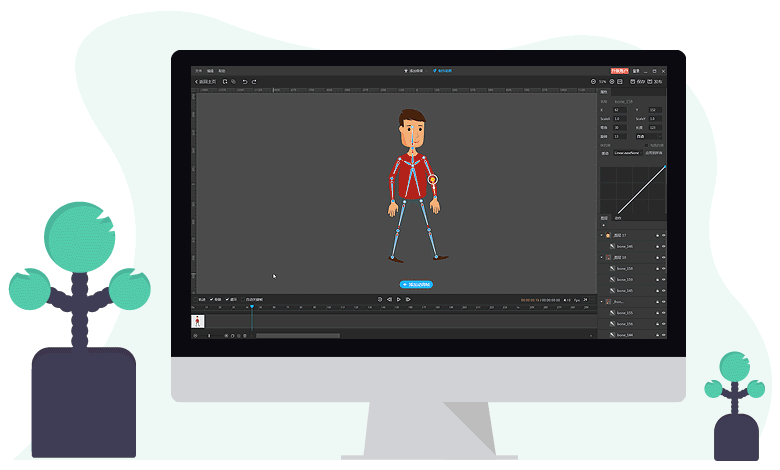Click the zoom in magnifier icon
The height and width of the screenshot is (470, 780).
pos(611,81)
